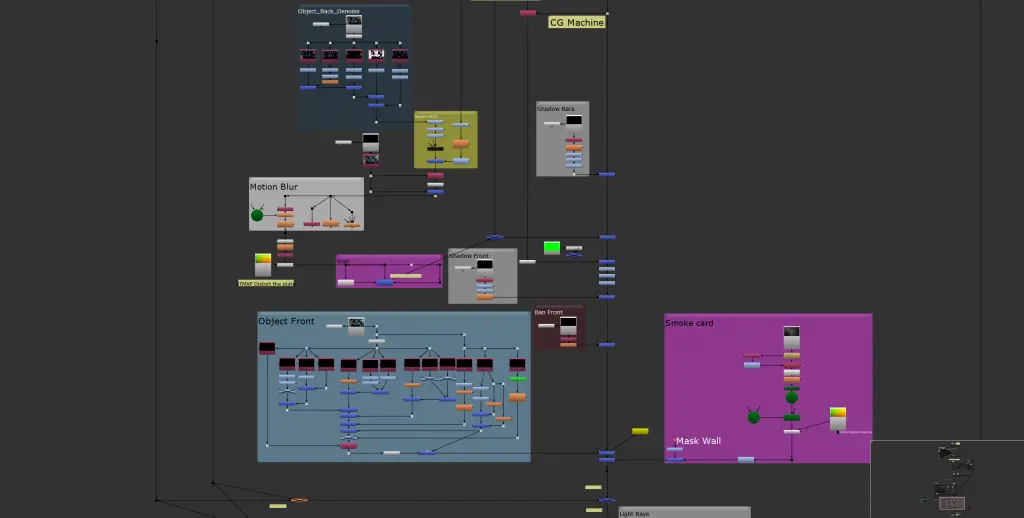This screenshot has height=518, width=1024.
Task: Click the blue merge node right of Shadow Back
Action: [x=607, y=174]
